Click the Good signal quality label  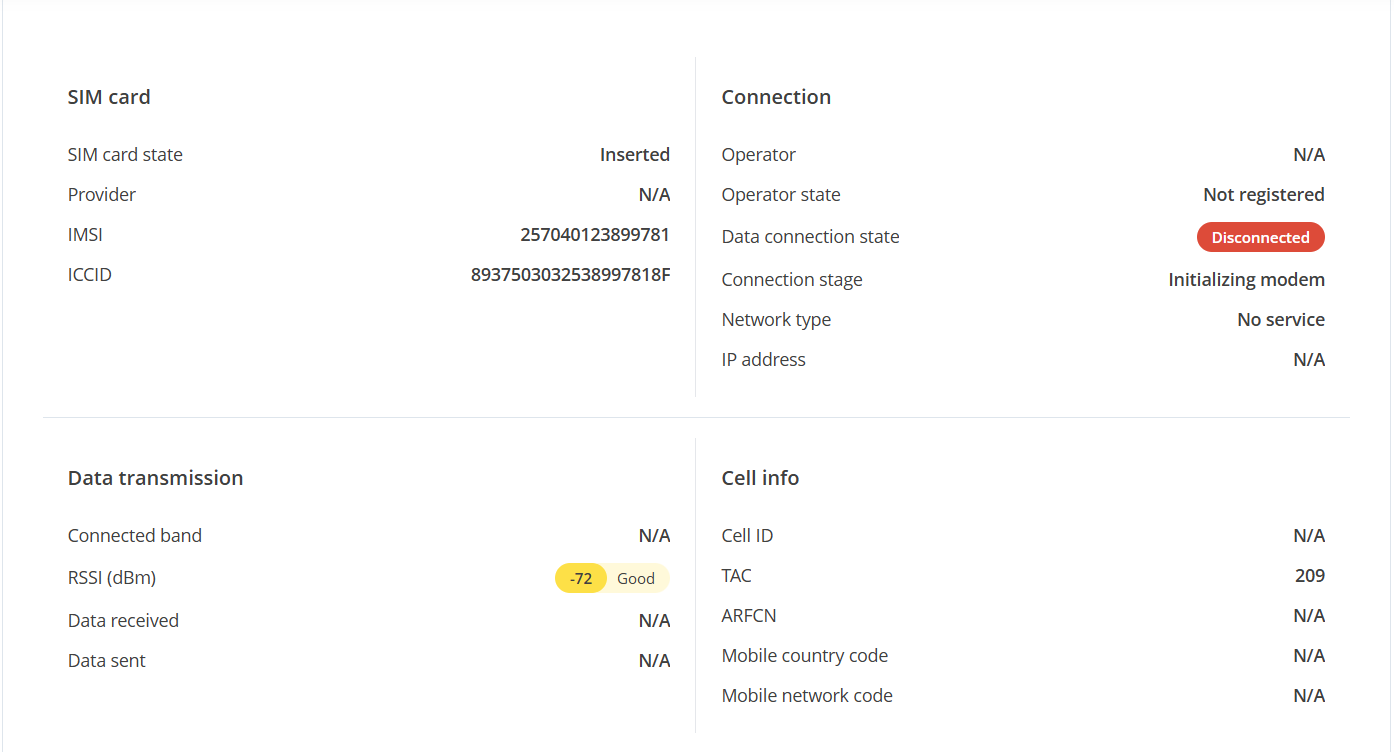[x=636, y=579]
